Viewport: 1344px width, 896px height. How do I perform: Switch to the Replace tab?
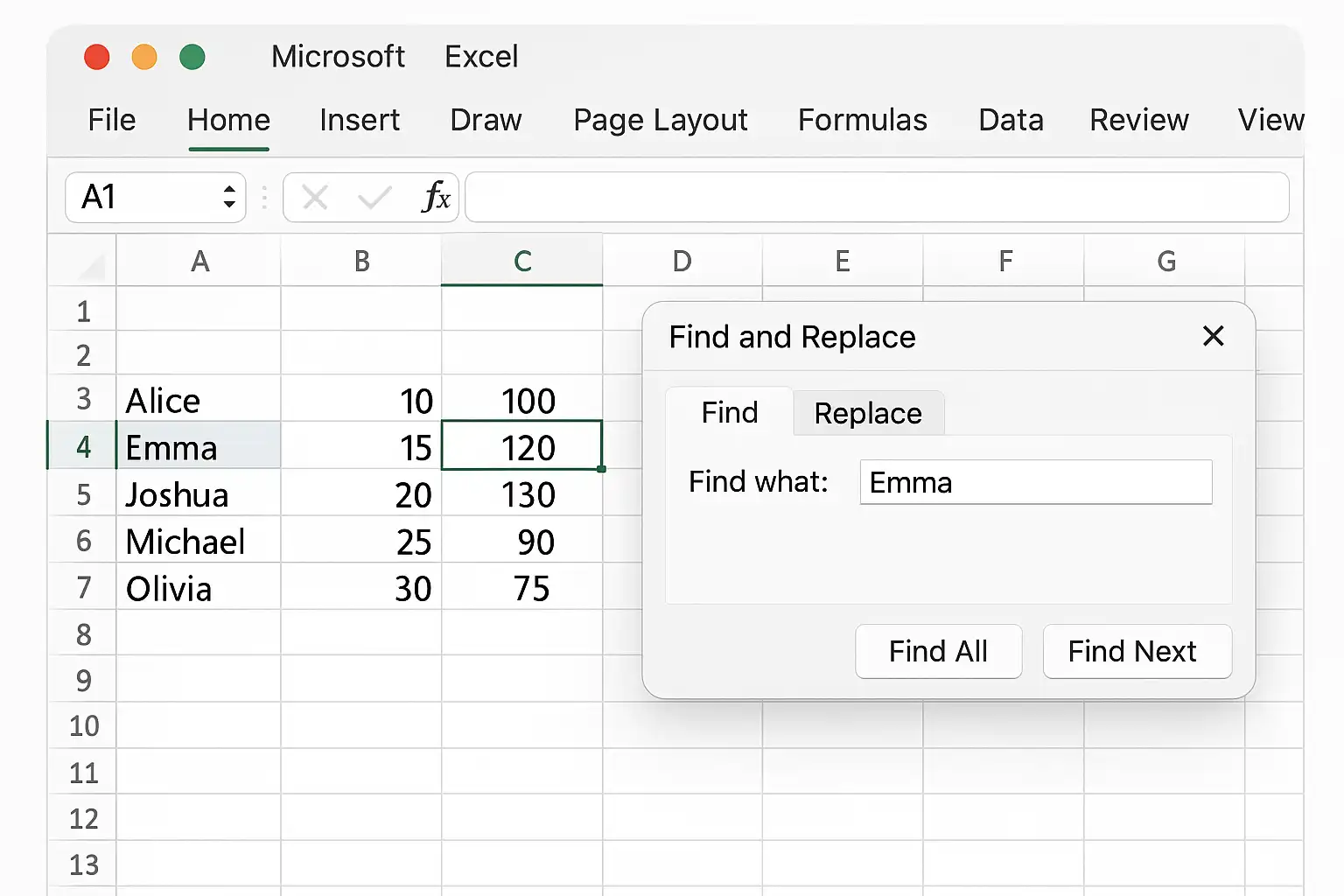[x=867, y=413]
